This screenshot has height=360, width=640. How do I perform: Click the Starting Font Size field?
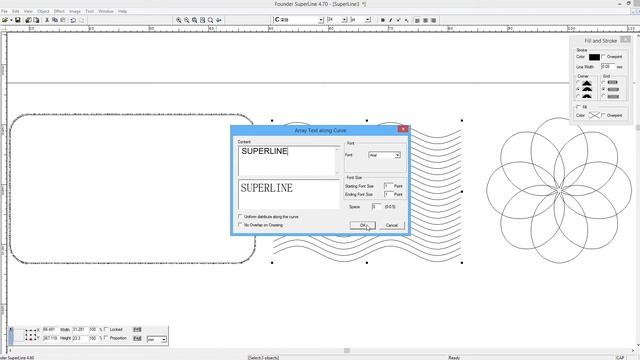388,186
